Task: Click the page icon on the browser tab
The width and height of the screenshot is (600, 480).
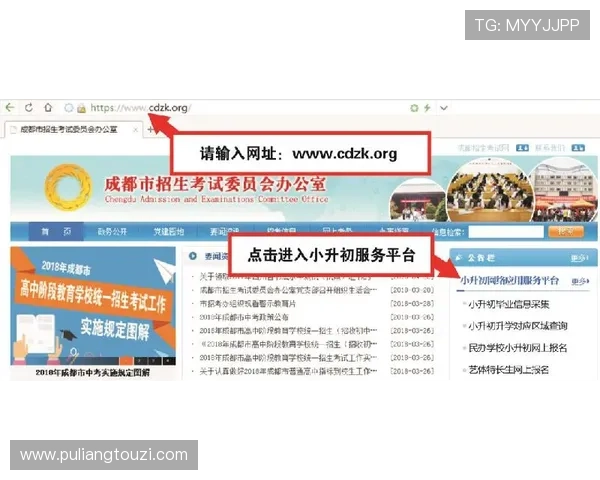Action: pyautogui.click(x=14, y=130)
